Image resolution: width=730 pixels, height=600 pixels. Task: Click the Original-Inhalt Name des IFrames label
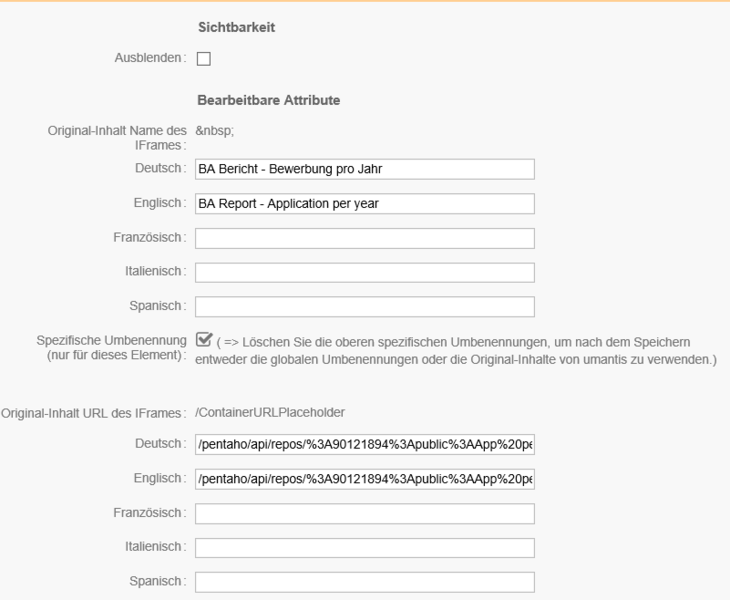coord(118,138)
